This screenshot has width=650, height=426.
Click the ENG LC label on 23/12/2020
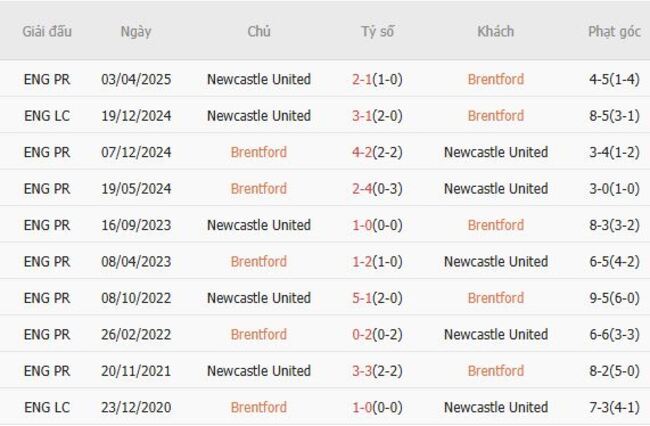point(47,408)
